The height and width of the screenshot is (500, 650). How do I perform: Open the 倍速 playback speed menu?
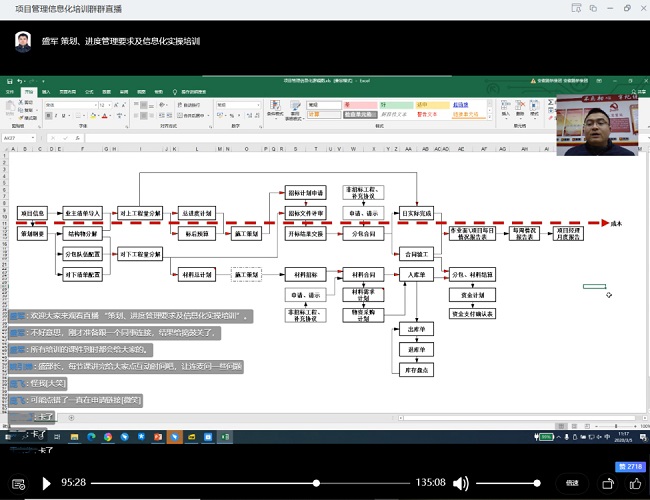click(572, 483)
